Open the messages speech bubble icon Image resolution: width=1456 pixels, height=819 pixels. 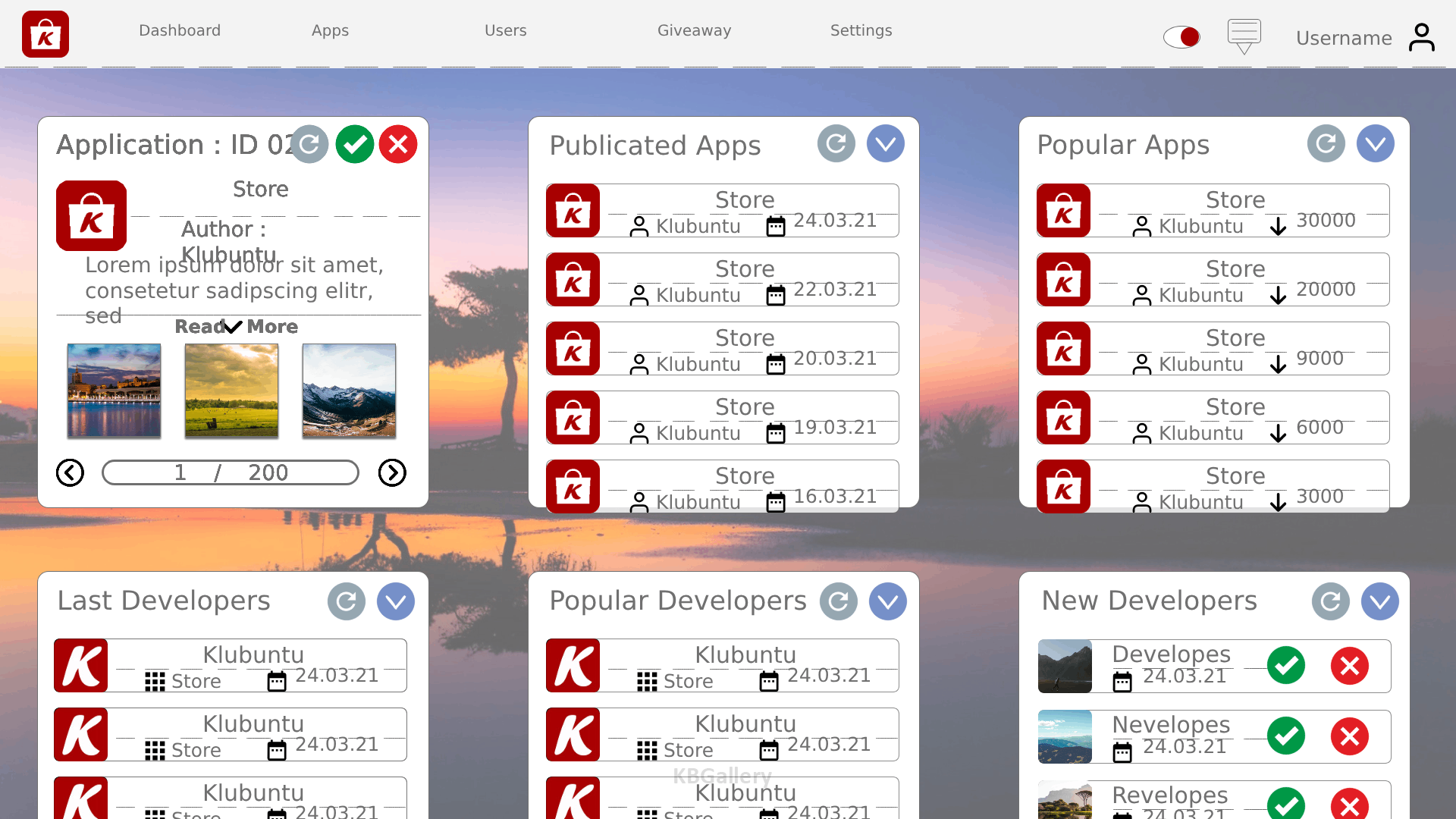pos(1244,36)
